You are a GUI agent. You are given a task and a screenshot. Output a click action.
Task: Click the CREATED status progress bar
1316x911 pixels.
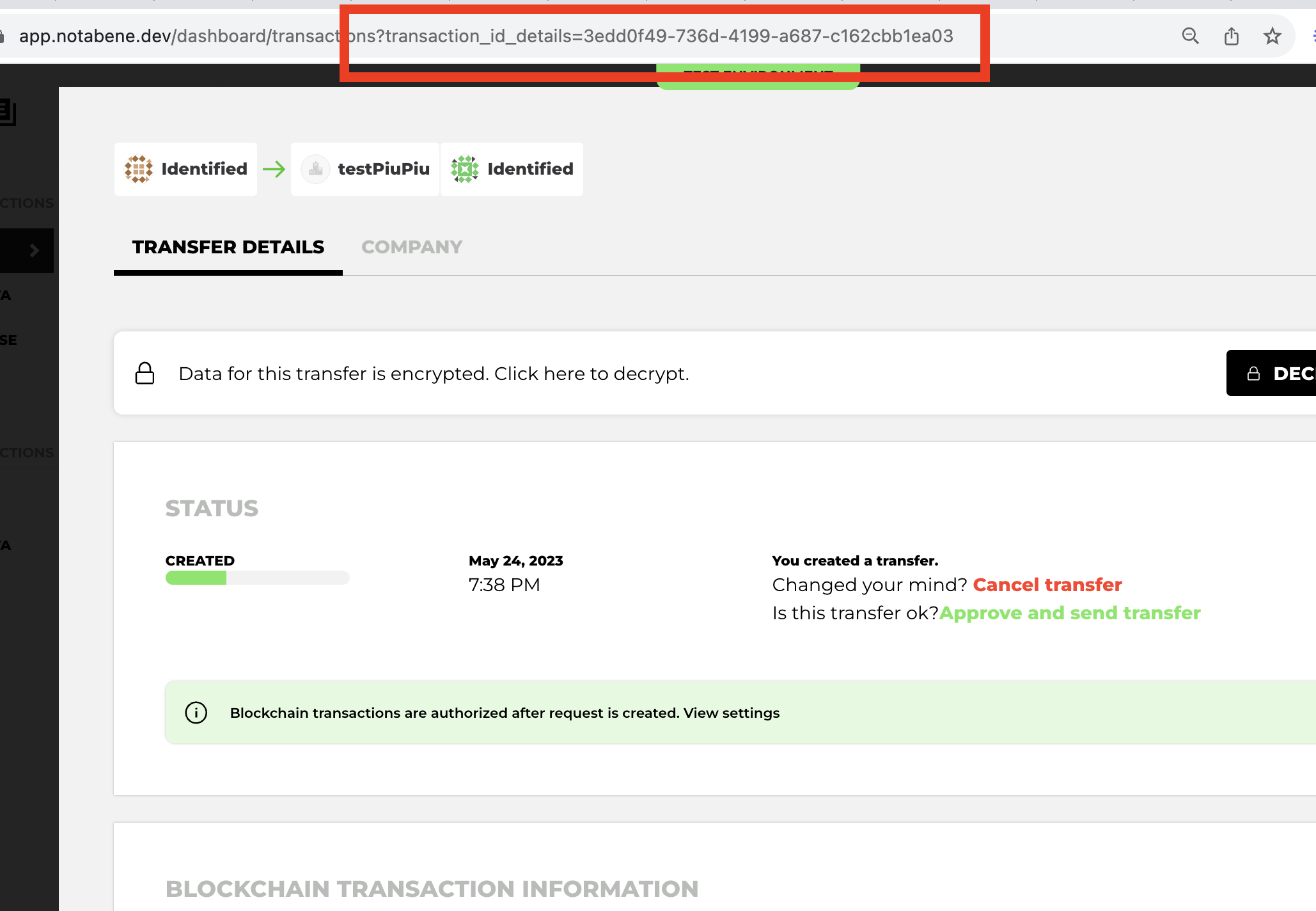(257, 578)
